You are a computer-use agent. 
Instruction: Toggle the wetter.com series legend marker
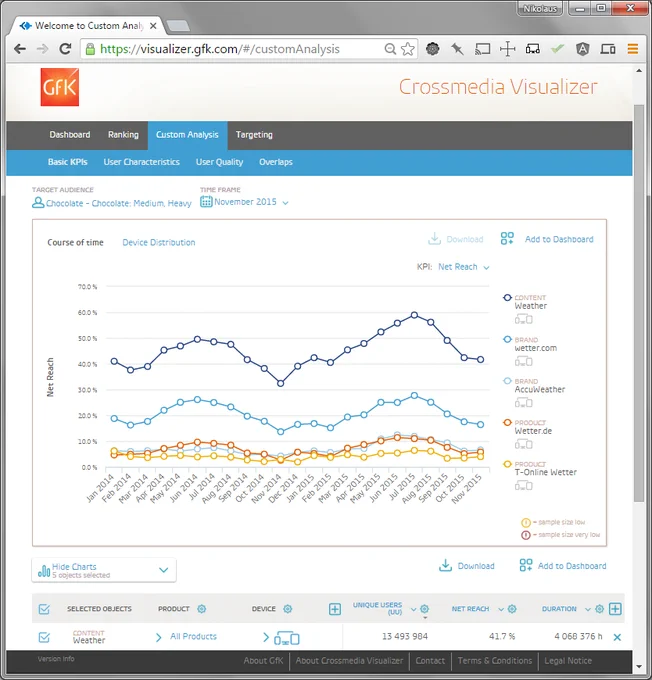click(x=507, y=339)
